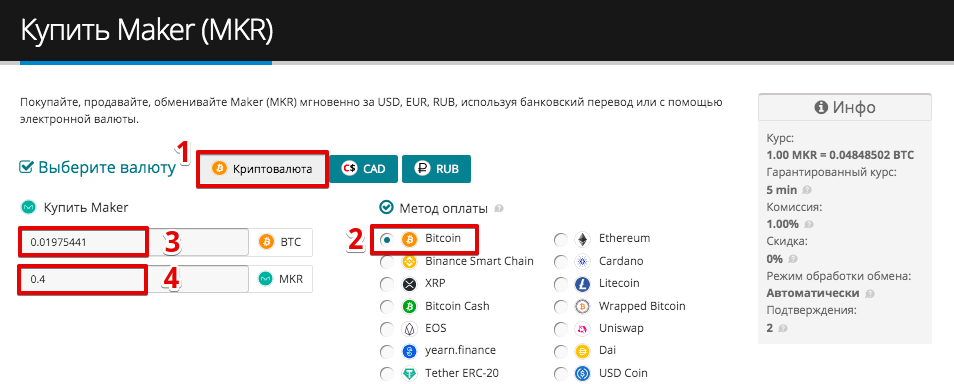This screenshot has width=954, height=384.
Task: Click the MKR unit label beside amount
Action: pyautogui.click(x=291, y=279)
